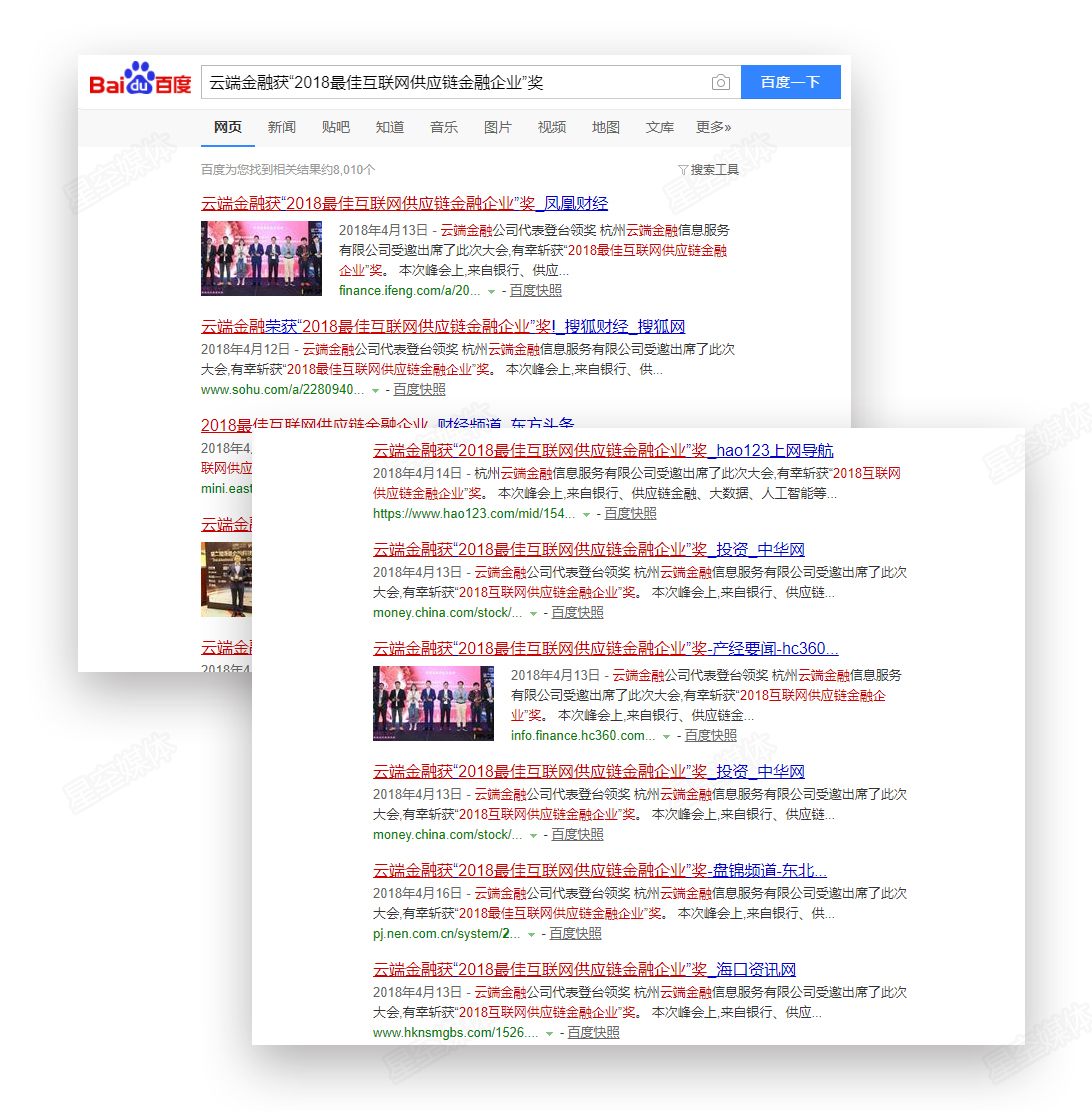1092x1111 pixels.
Task: Click the pj.nen.com.cn/system/2... URL
Action: pos(446,934)
